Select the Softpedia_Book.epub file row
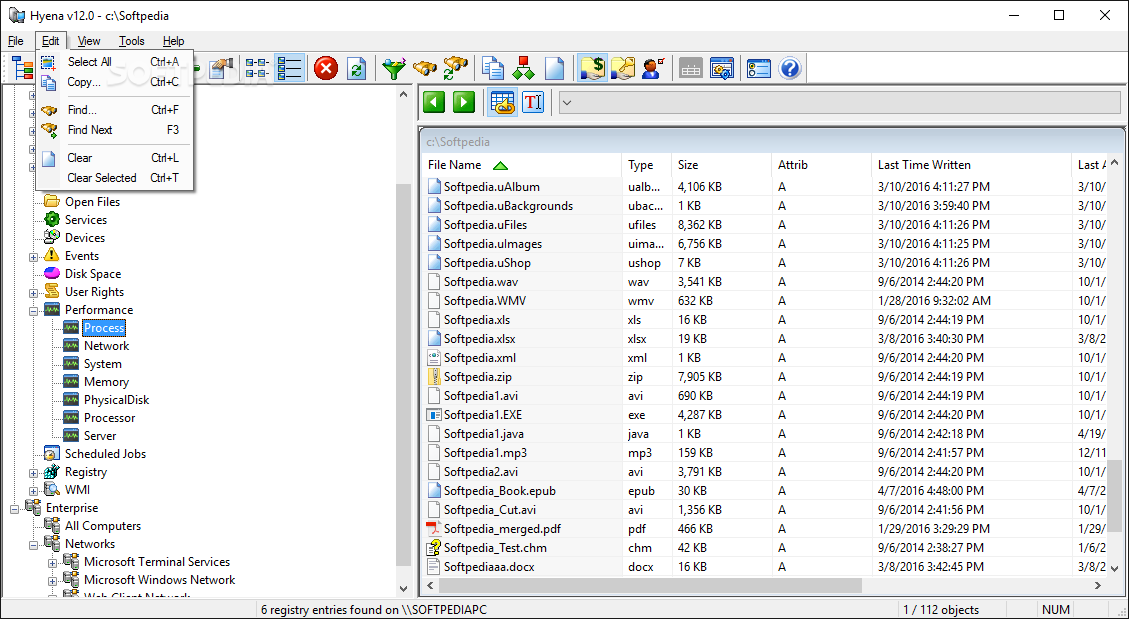 click(x=763, y=491)
